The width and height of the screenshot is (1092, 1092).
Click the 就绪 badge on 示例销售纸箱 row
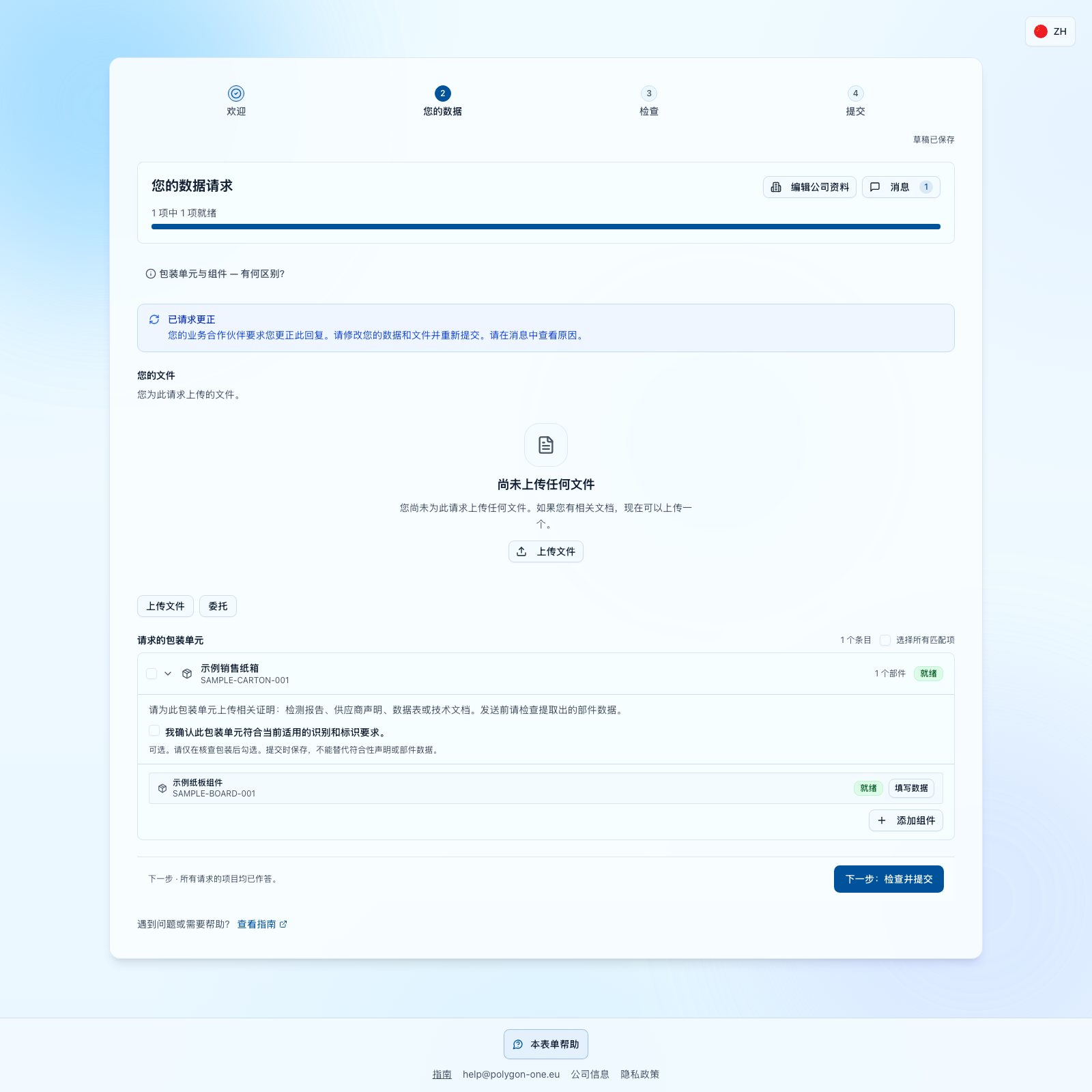[928, 674]
